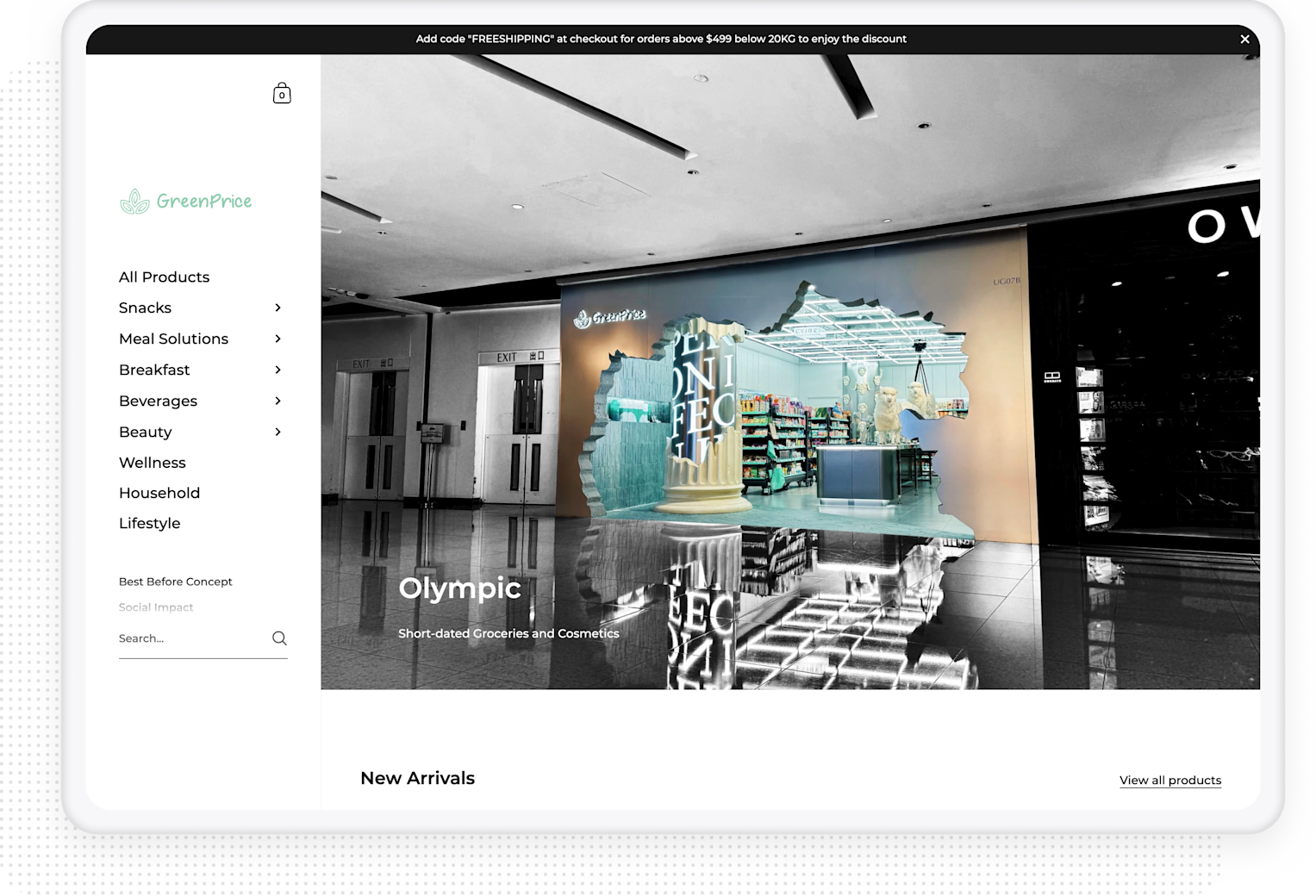Open the Breakfast category
Image resolution: width=1316 pixels, height=896 pixels.
click(154, 370)
